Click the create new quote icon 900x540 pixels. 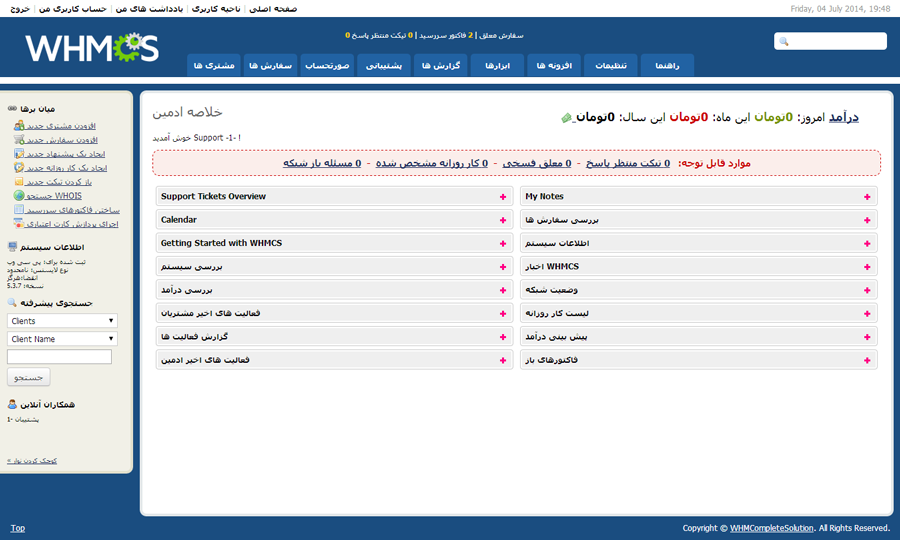point(20,154)
